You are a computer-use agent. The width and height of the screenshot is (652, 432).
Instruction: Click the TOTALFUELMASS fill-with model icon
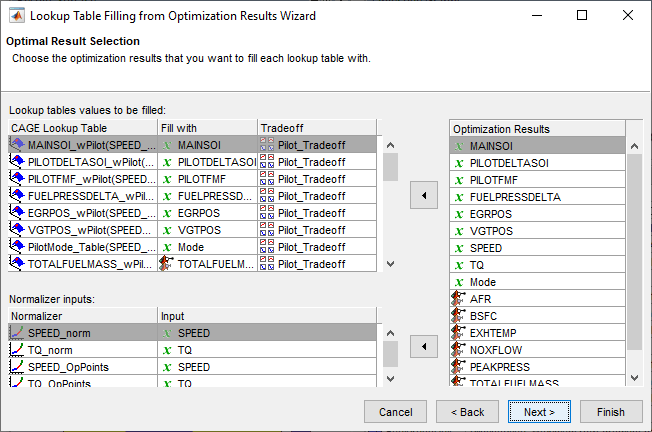click(x=167, y=263)
